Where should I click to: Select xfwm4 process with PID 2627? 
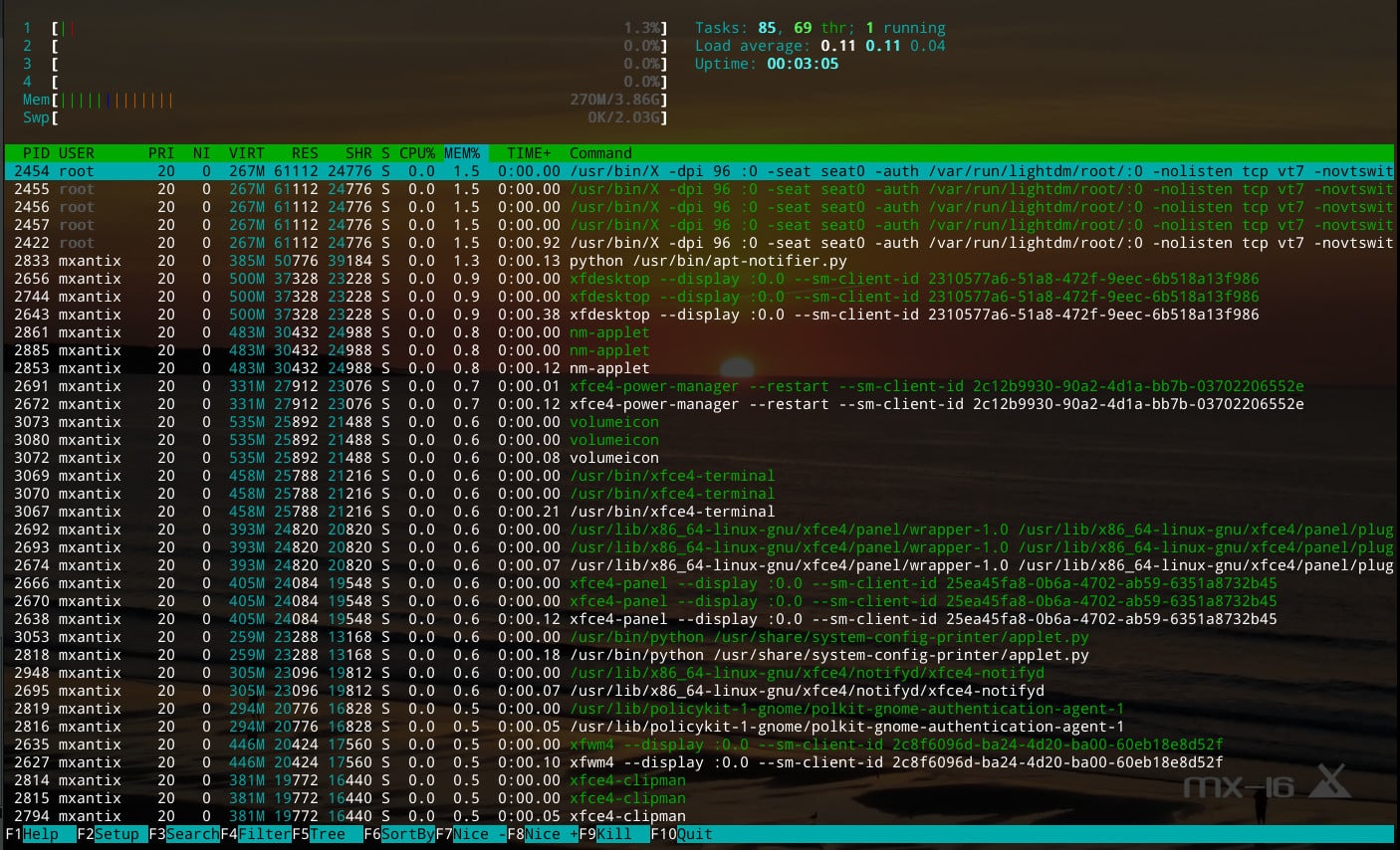[699, 762]
